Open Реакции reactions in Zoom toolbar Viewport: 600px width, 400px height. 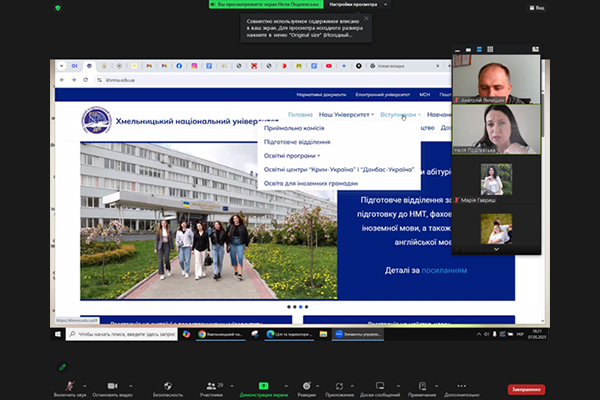307,389
